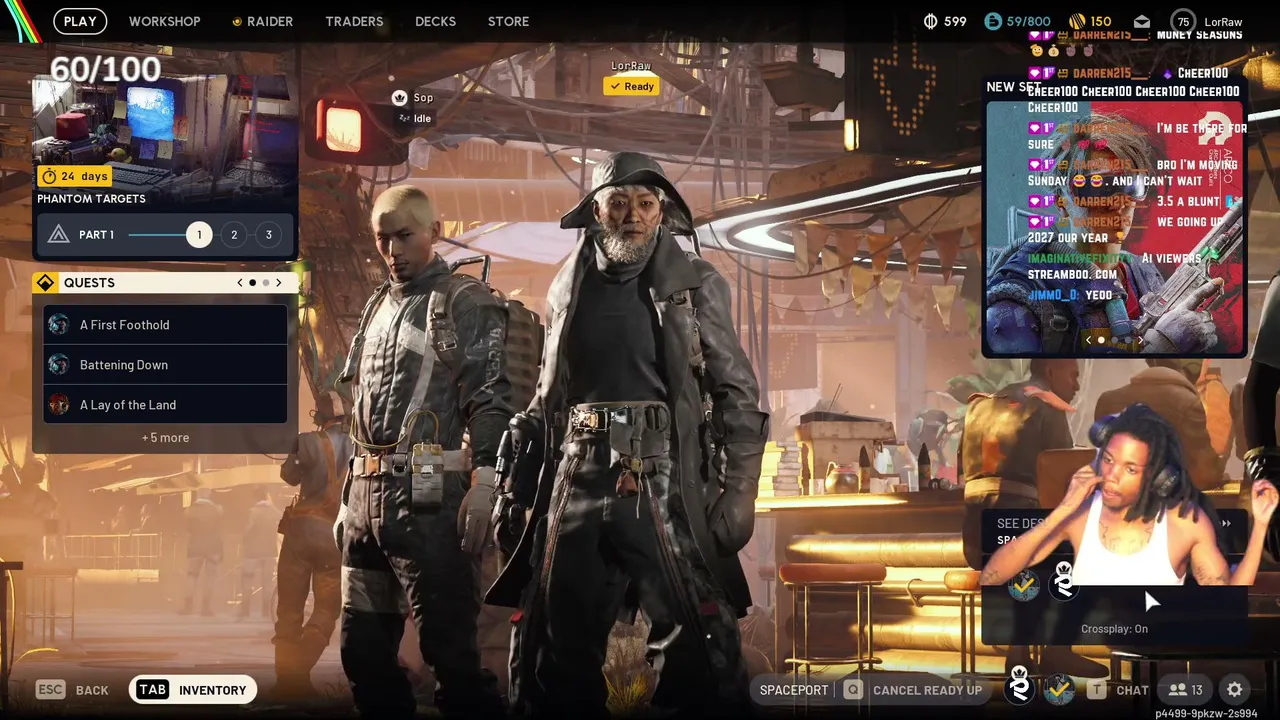
Task: Show next NEW SET banner slide
Action: click(1140, 340)
